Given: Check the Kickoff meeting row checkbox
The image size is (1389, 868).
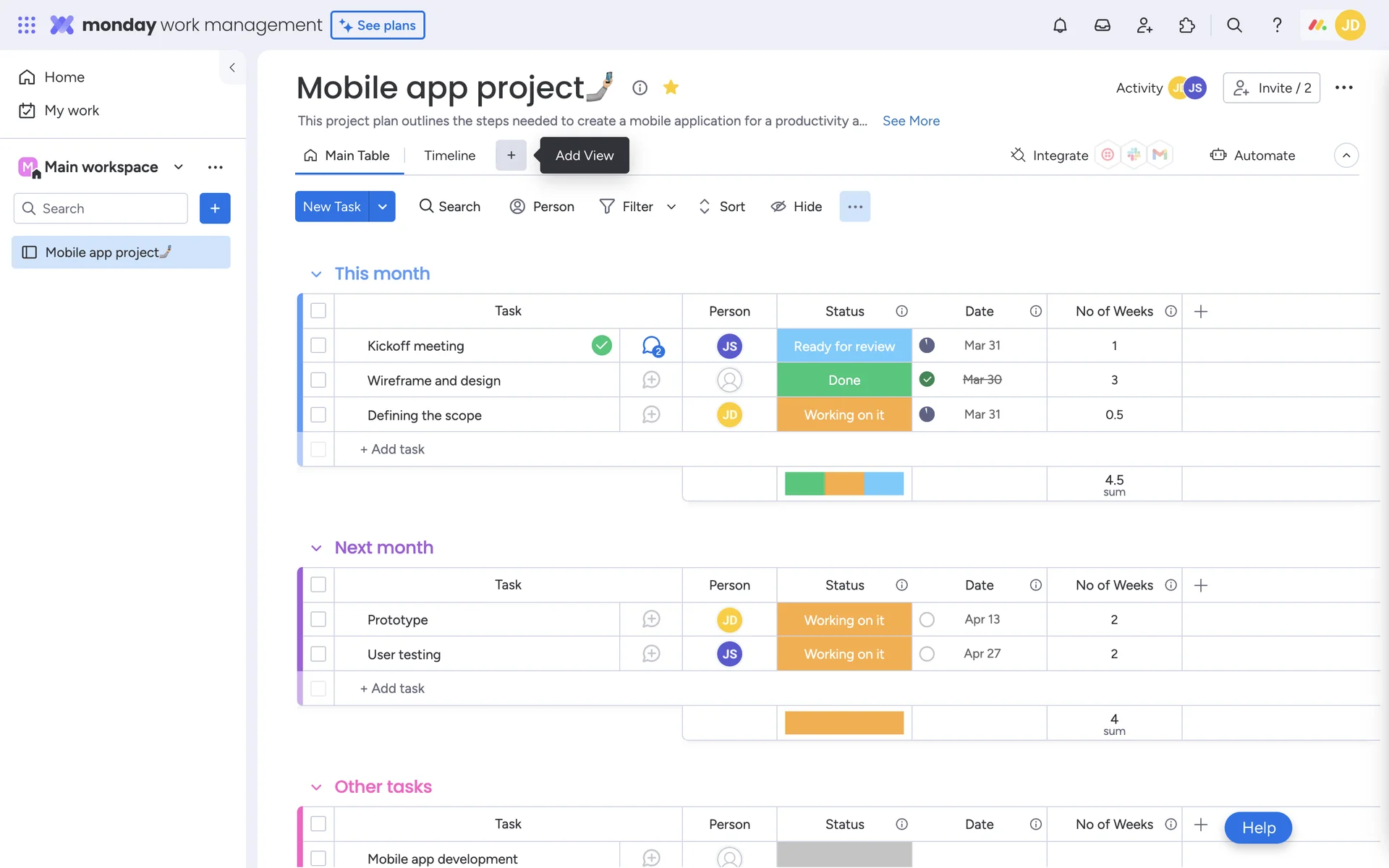Looking at the screenshot, I should (318, 346).
